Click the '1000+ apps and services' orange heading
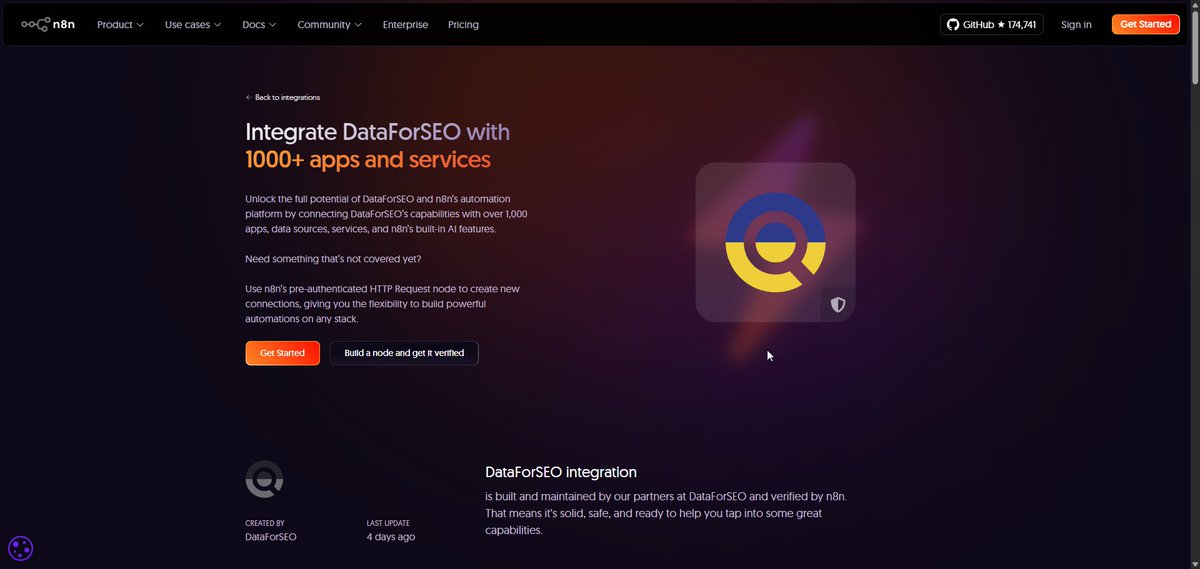The width and height of the screenshot is (1200, 569). (368, 159)
